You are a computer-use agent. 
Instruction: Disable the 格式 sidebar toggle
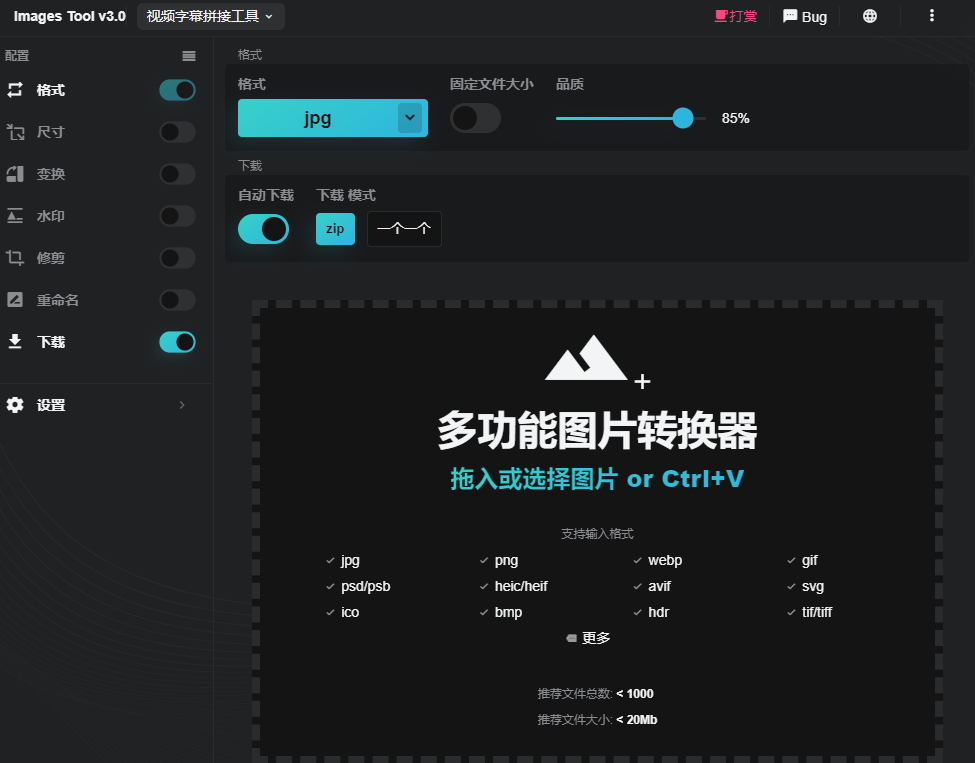click(177, 90)
